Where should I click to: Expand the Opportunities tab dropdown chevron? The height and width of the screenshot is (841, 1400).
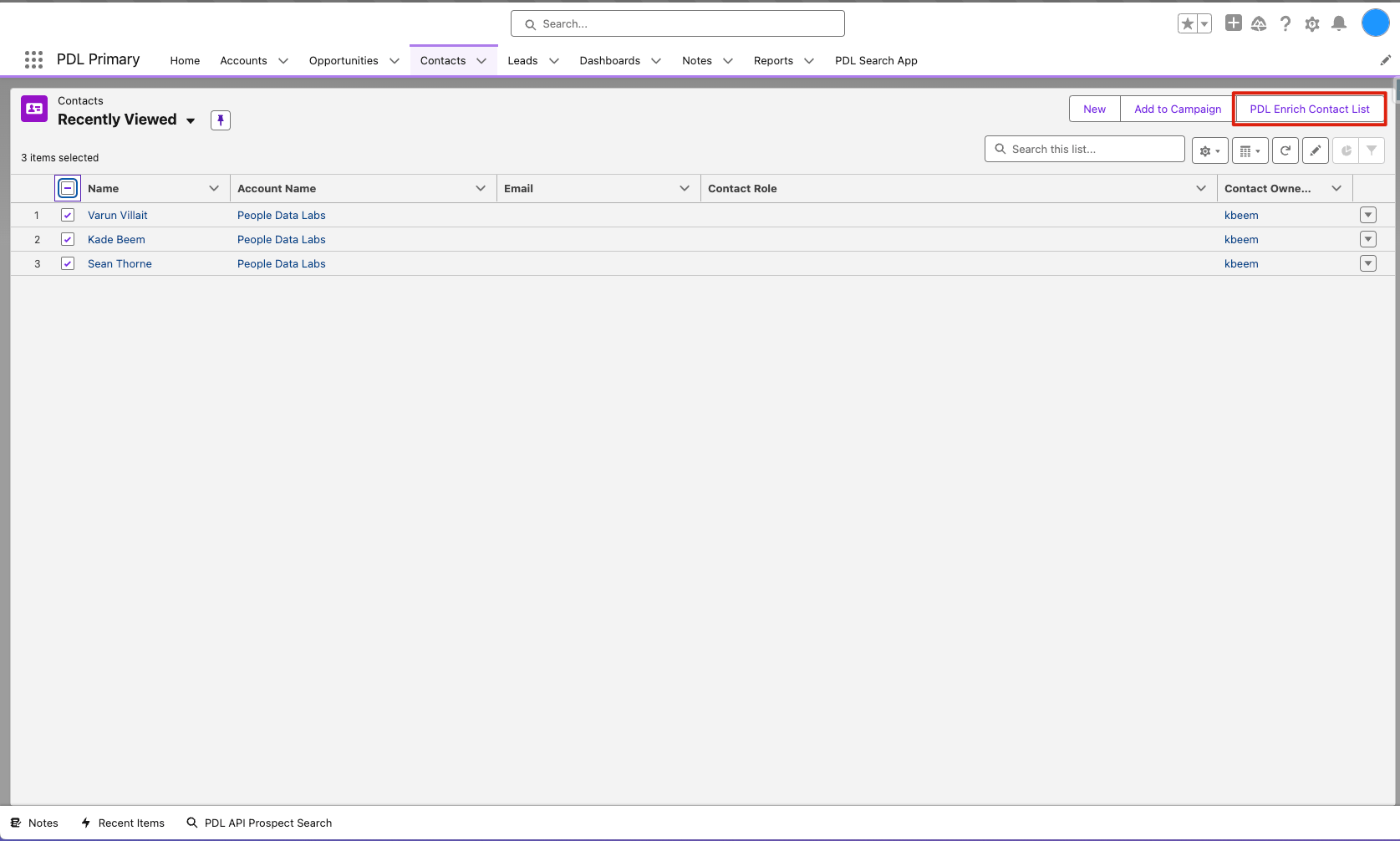click(395, 61)
